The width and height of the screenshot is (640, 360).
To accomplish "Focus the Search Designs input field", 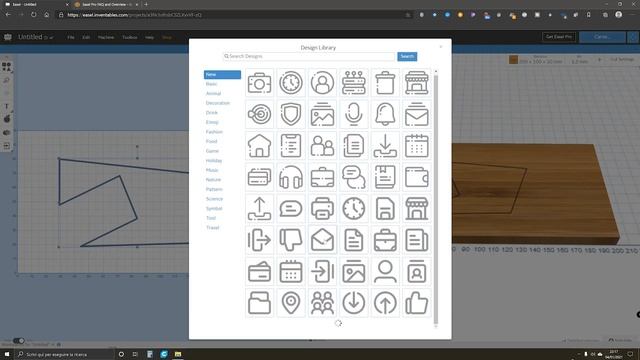I will [309, 56].
